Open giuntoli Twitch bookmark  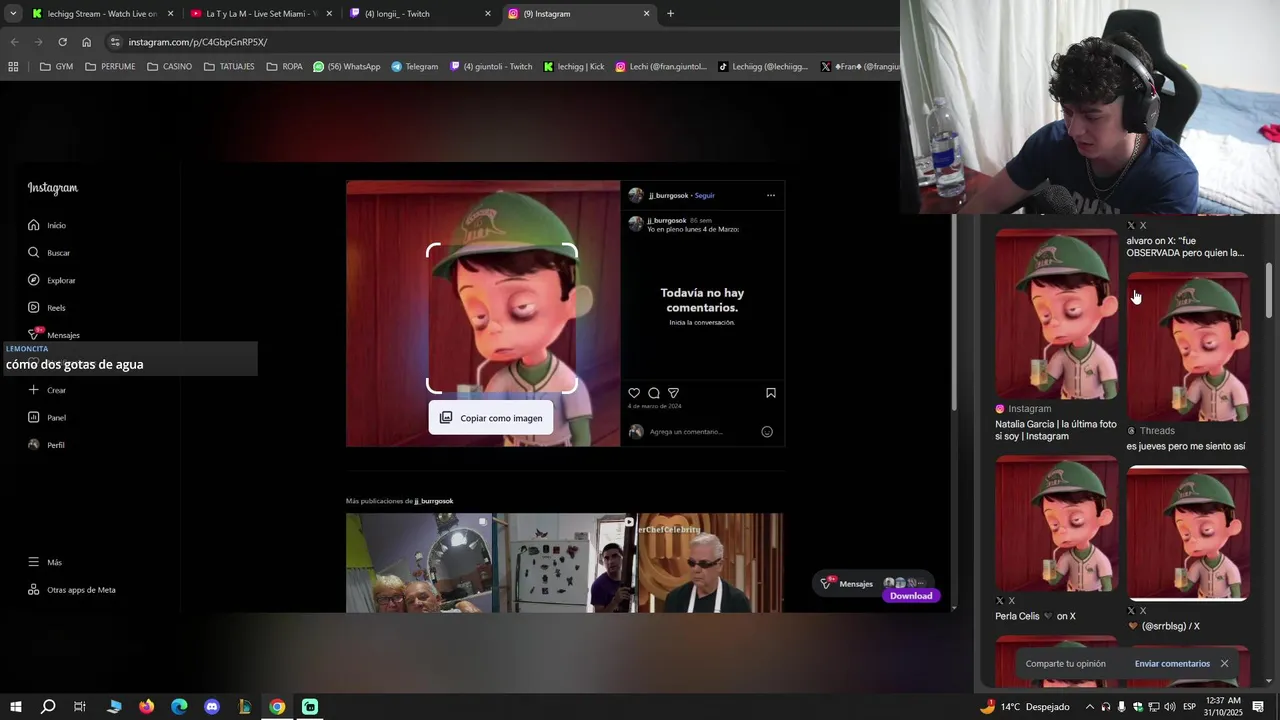coord(491,67)
